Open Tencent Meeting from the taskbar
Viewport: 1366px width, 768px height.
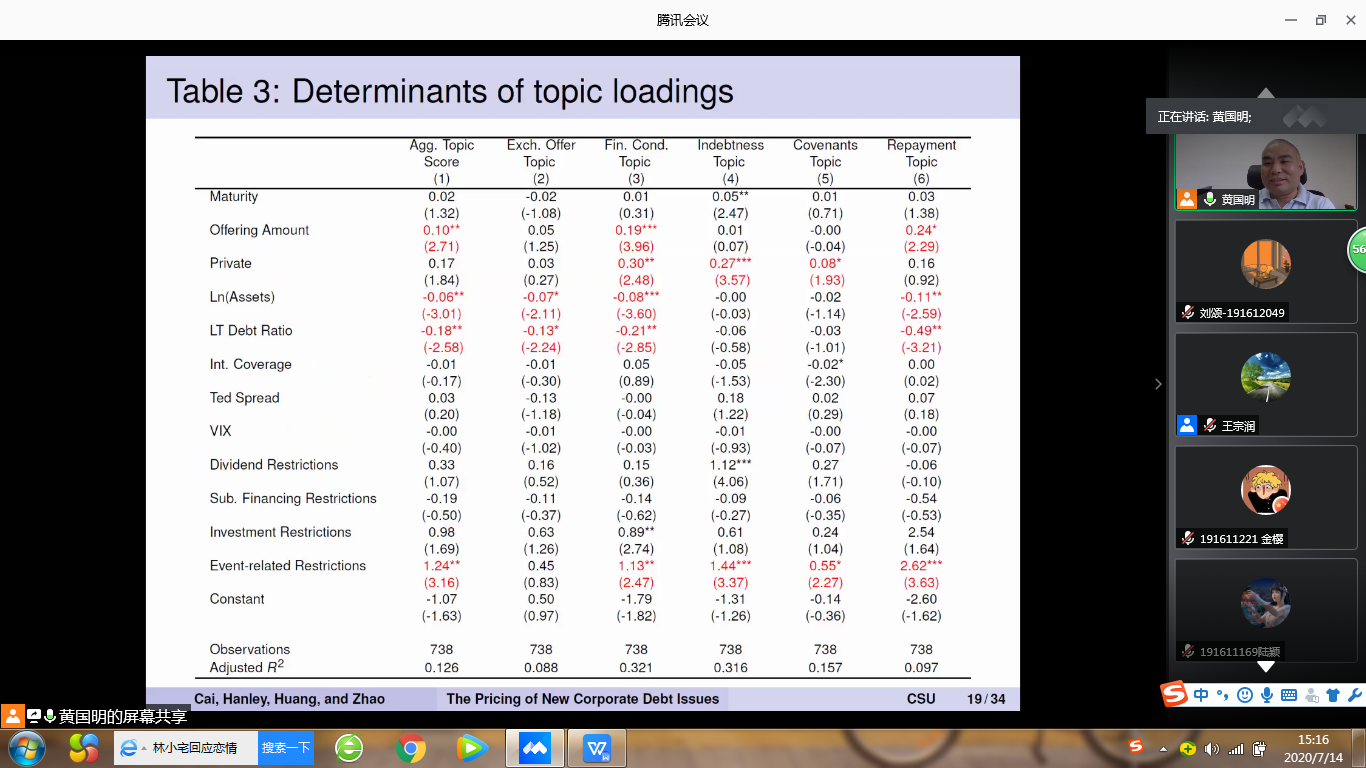pyautogui.click(x=535, y=748)
